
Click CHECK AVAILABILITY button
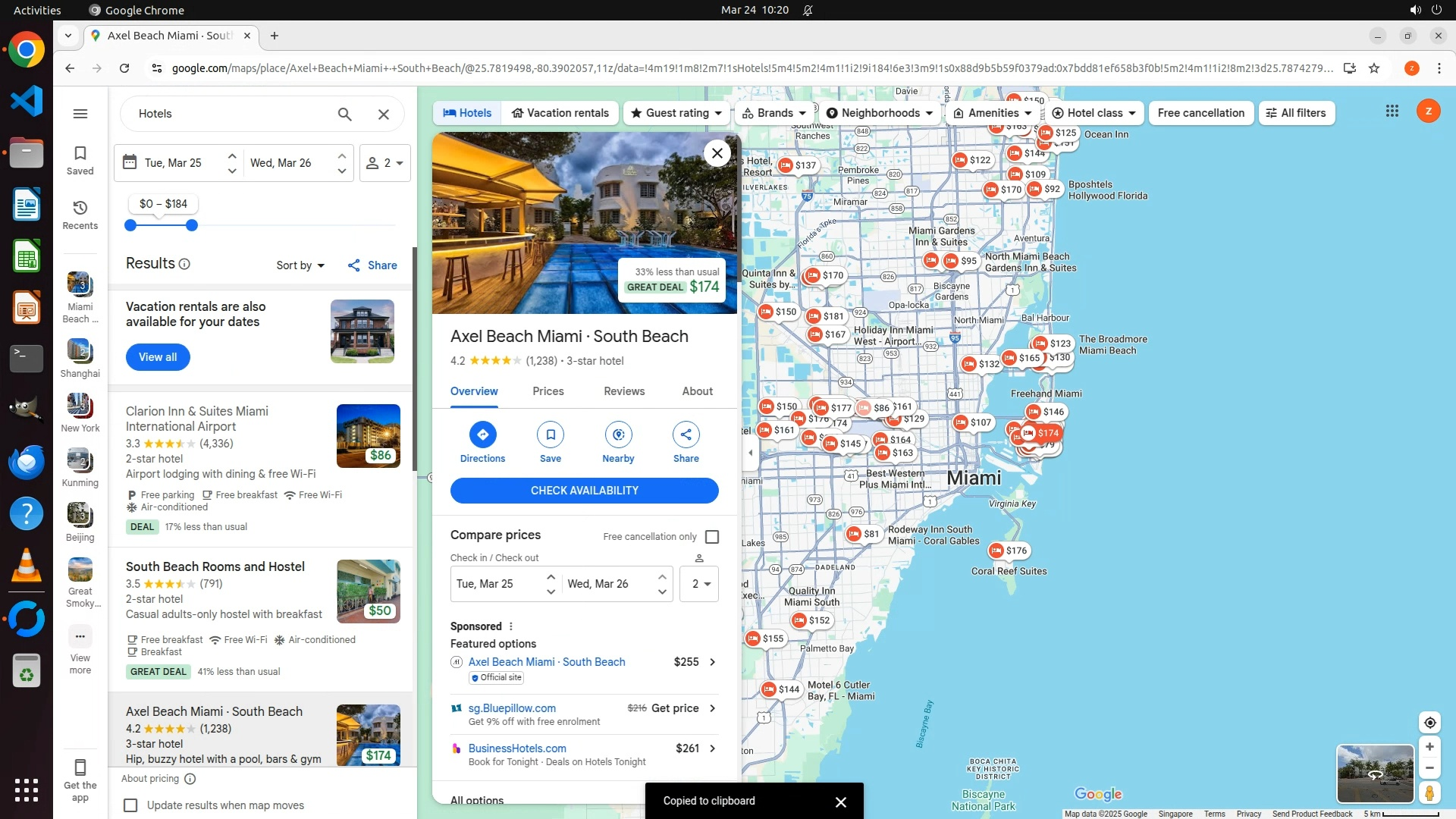pos(584,491)
